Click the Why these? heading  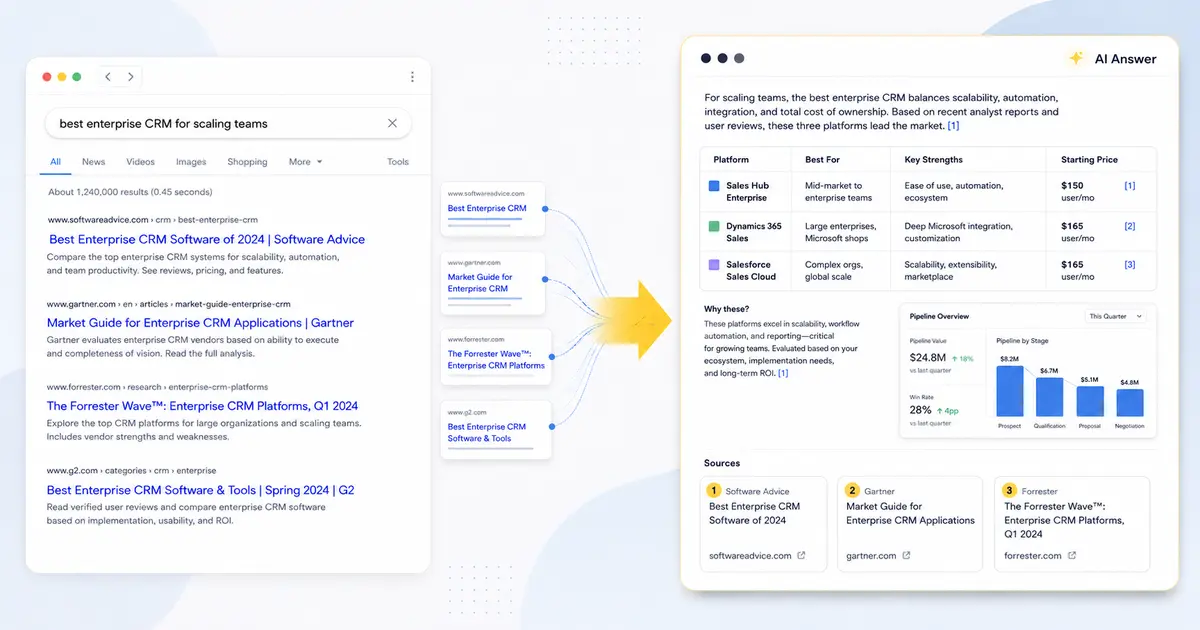click(x=726, y=309)
